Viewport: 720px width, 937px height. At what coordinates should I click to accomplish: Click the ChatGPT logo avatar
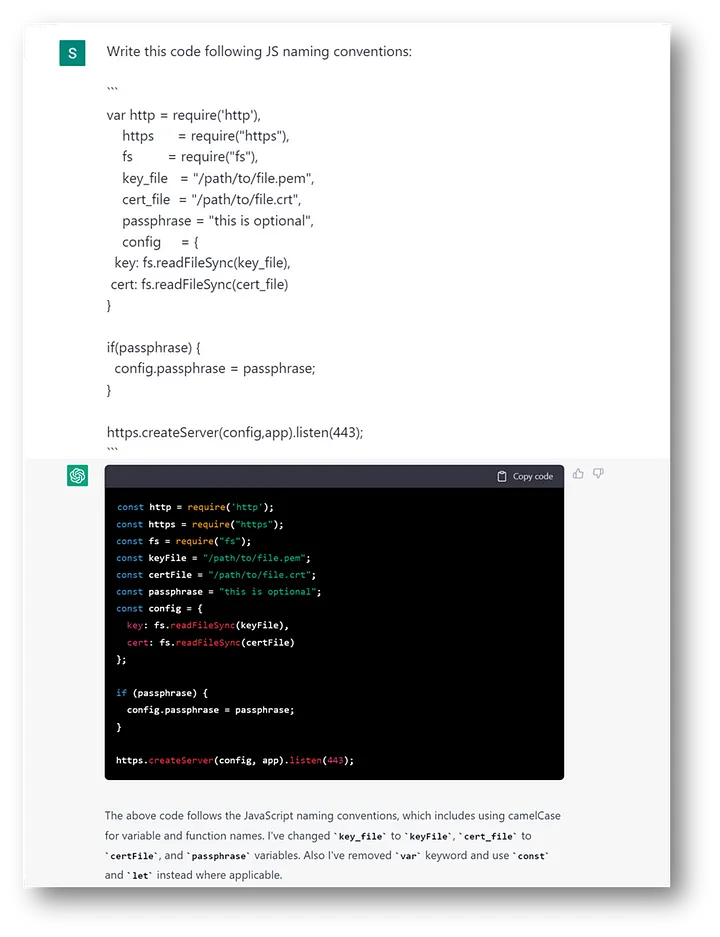click(x=77, y=476)
